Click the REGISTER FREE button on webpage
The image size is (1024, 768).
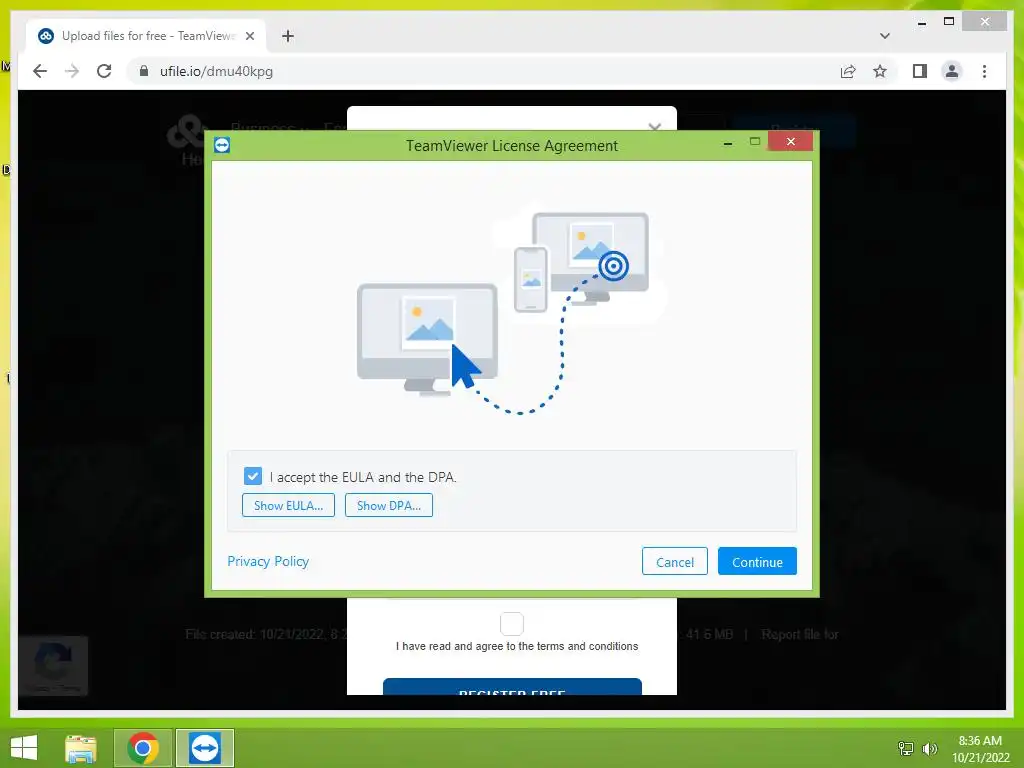[512, 687]
